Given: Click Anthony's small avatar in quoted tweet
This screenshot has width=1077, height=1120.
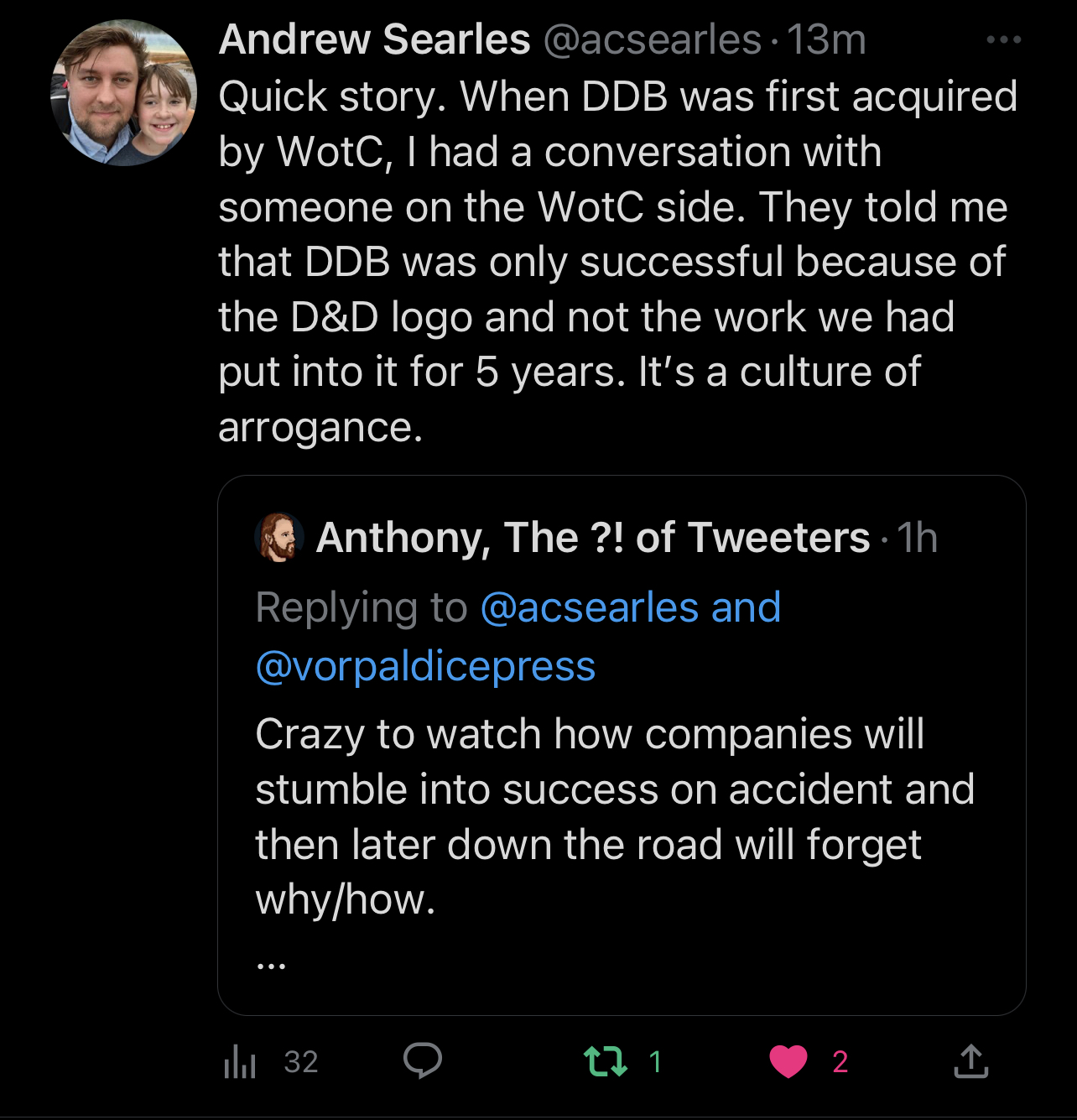Looking at the screenshot, I should pyautogui.click(x=278, y=537).
